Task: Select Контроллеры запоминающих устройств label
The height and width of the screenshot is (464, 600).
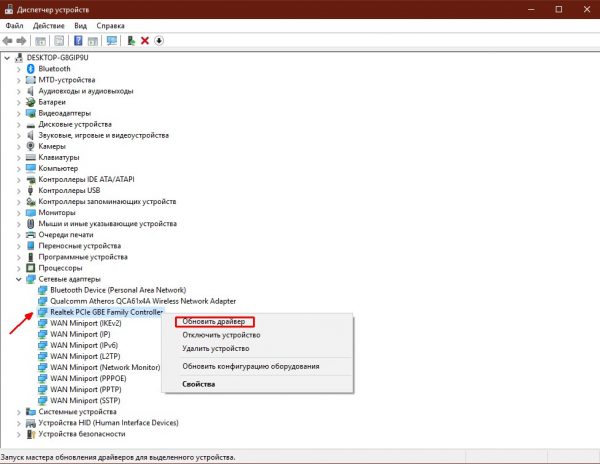Action: [x=107, y=202]
